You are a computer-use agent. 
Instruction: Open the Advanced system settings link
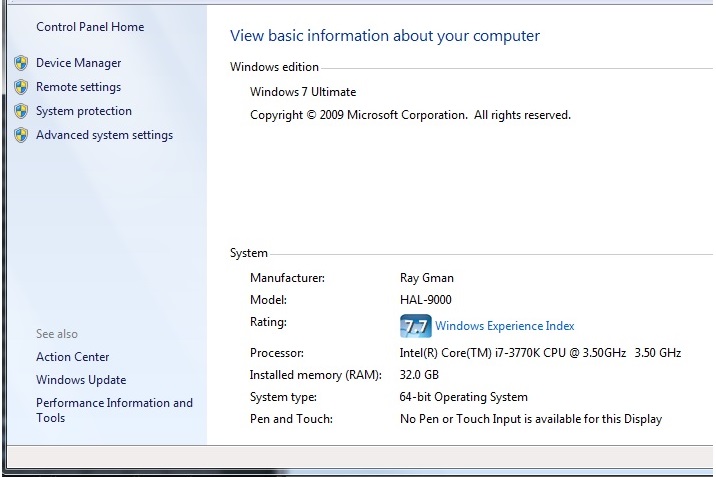pos(104,135)
